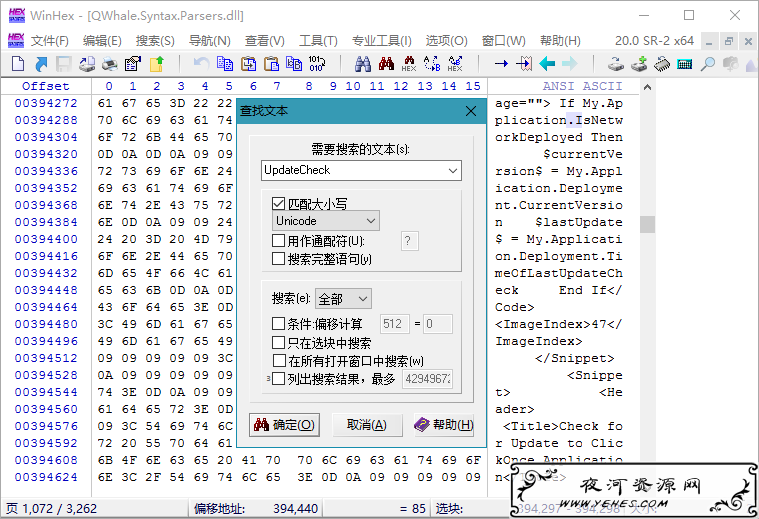Enable the 条件:偏移计算 checkbox
Viewport: 759px width, 519px height.
(x=278, y=323)
